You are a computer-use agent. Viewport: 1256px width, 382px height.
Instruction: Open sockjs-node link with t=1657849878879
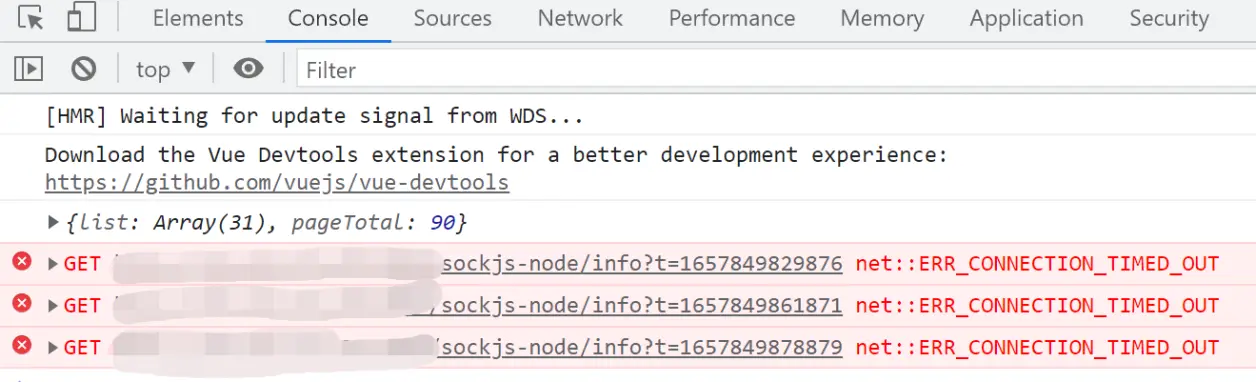[638, 347]
